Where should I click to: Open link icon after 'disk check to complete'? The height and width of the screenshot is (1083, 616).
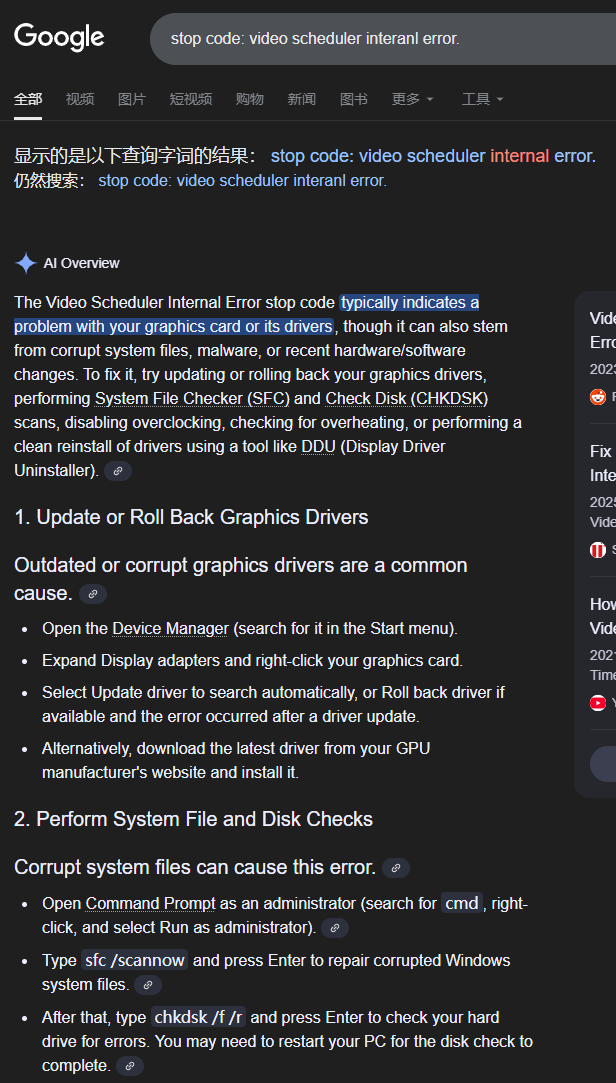(130, 1066)
